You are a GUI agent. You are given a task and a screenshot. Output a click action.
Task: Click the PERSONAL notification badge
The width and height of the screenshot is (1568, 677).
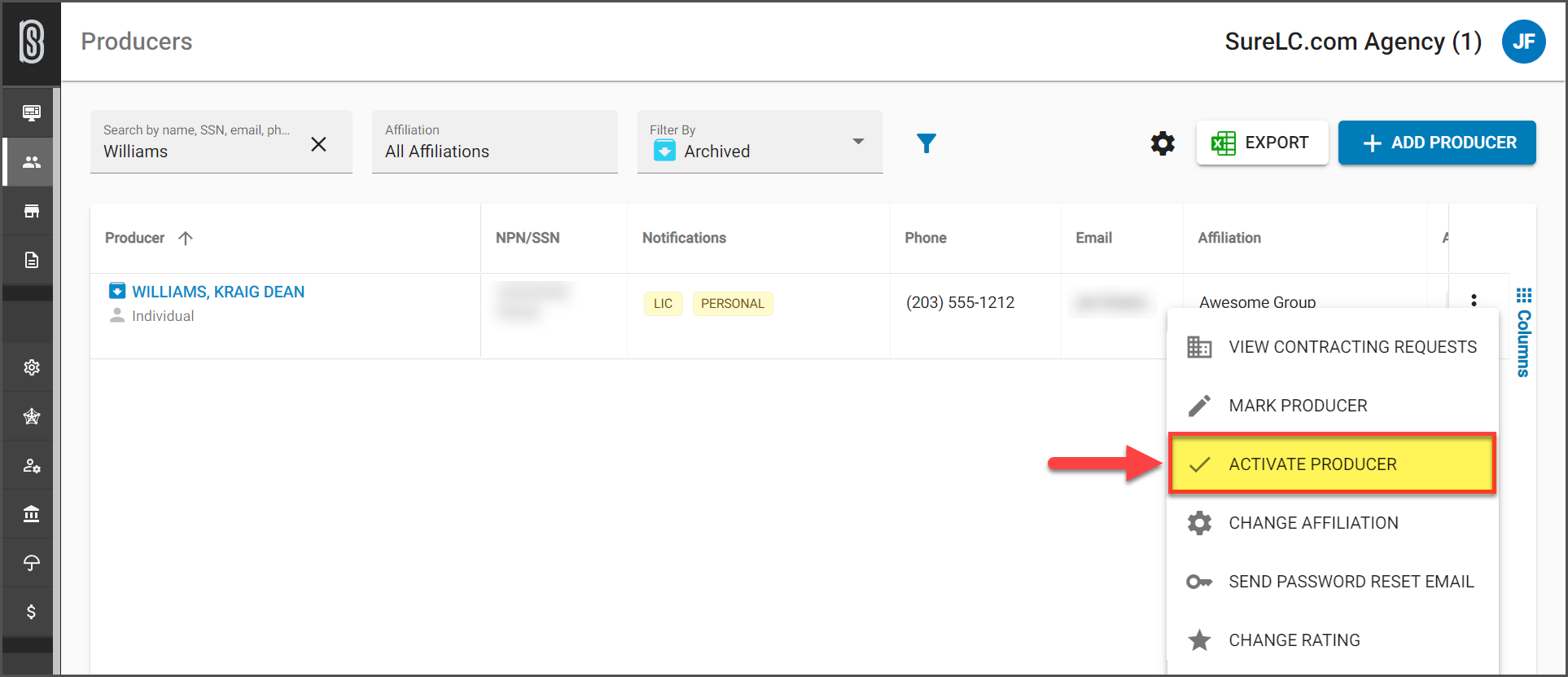(733, 304)
